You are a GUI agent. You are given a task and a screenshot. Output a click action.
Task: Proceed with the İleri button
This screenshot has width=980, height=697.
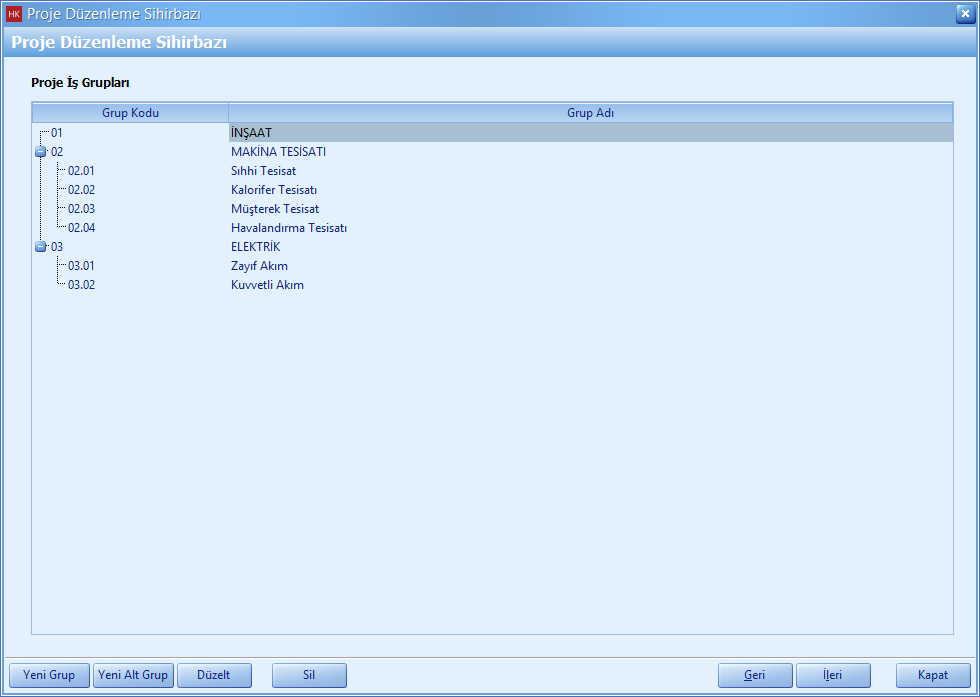click(x=833, y=676)
